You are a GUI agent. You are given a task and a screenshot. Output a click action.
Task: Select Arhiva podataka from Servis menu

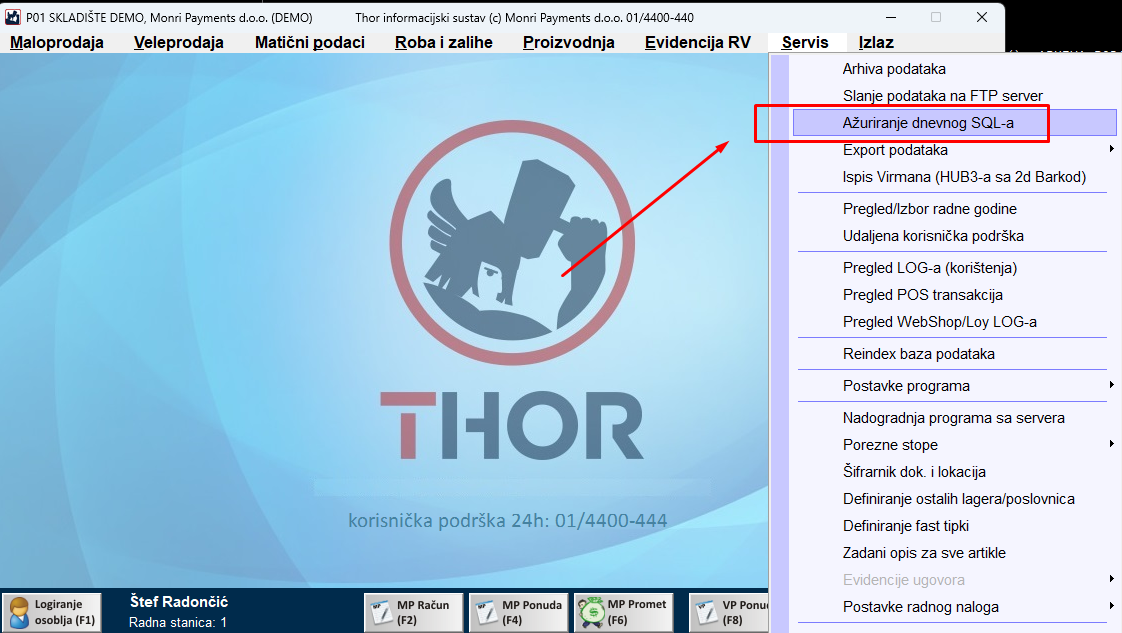[x=955, y=69]
